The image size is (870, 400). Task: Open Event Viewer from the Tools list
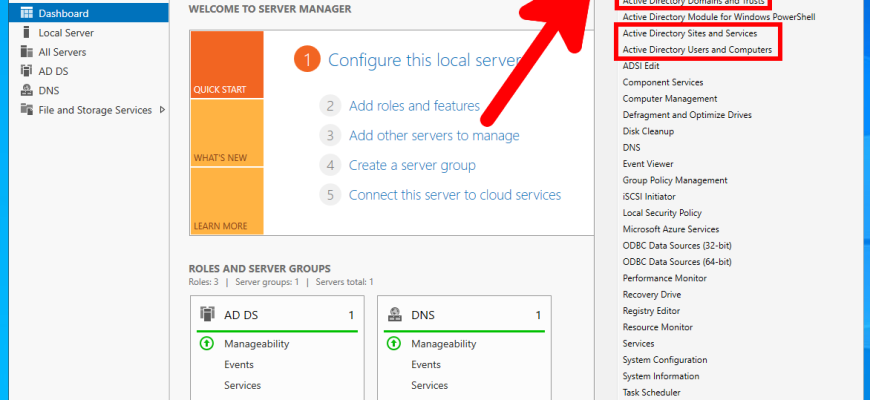(x=647, y=164)
